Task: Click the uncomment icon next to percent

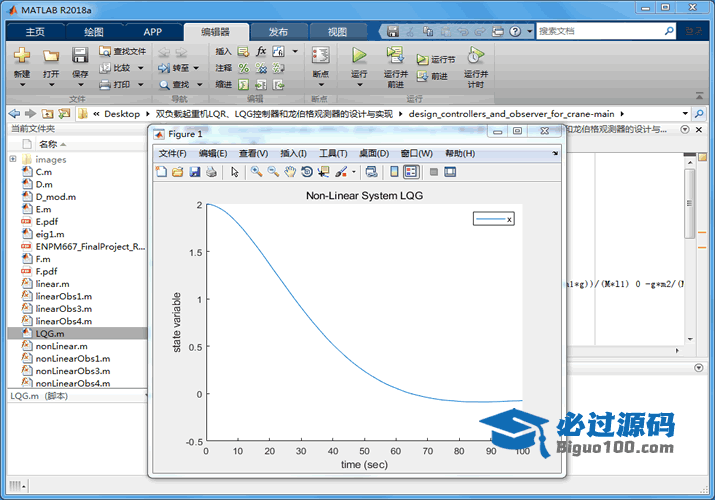Action: coord(261,68)
